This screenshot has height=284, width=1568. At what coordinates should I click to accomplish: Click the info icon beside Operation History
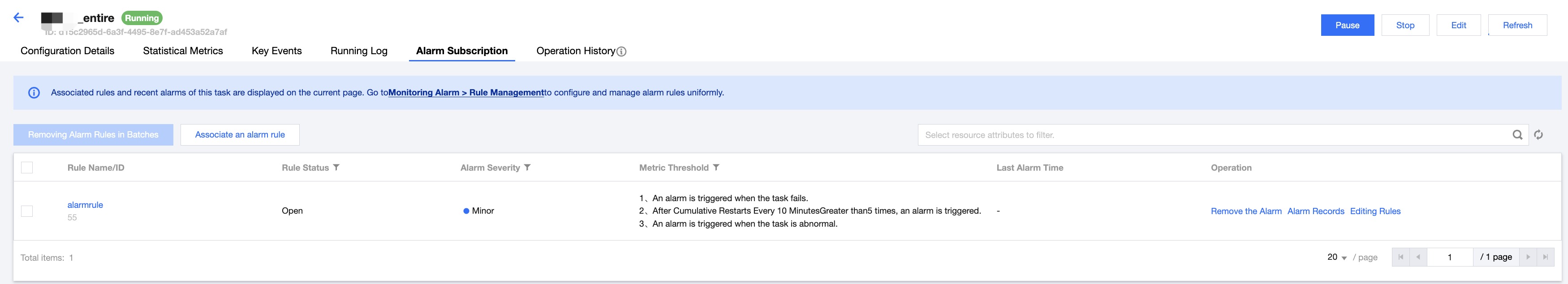(621, 52)
